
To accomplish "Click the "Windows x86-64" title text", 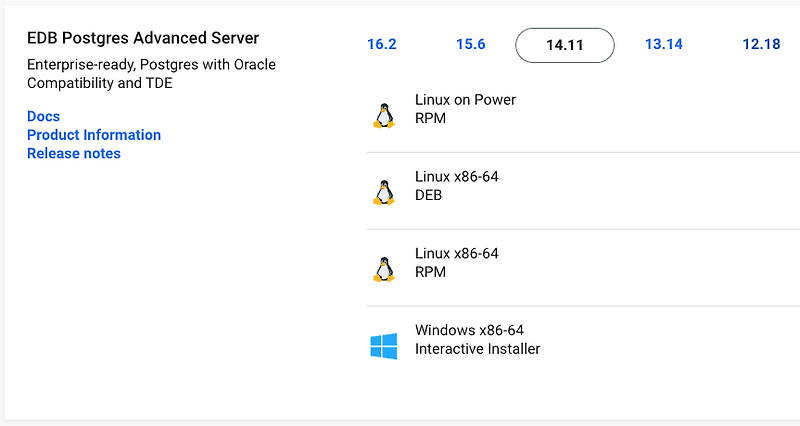I will (469, 331).
